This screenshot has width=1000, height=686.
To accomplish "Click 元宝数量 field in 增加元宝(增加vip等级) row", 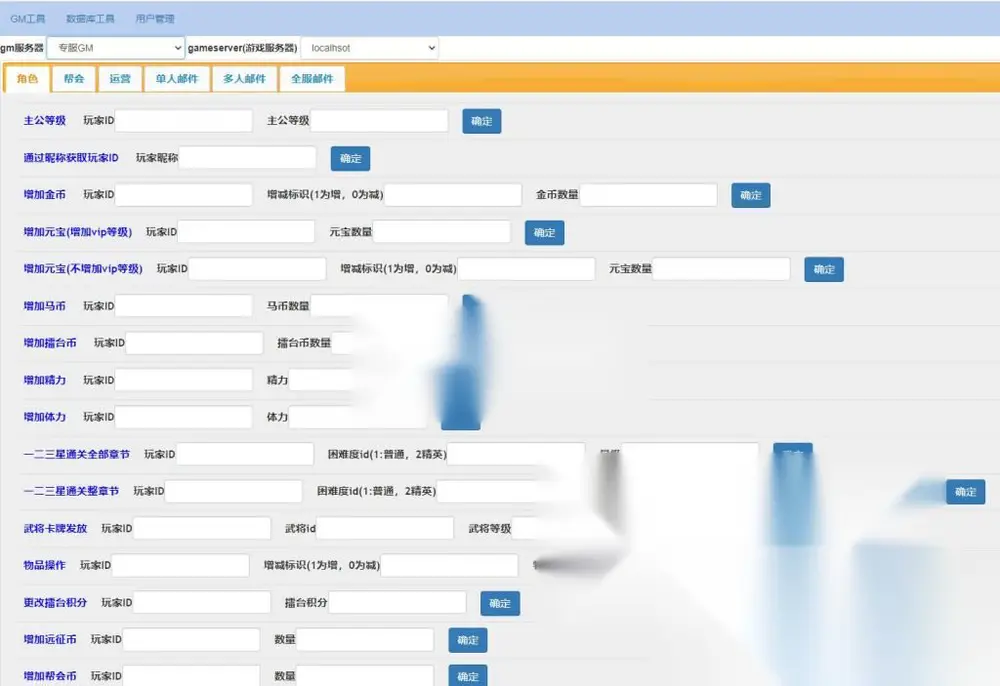I will tap(442, 231).
